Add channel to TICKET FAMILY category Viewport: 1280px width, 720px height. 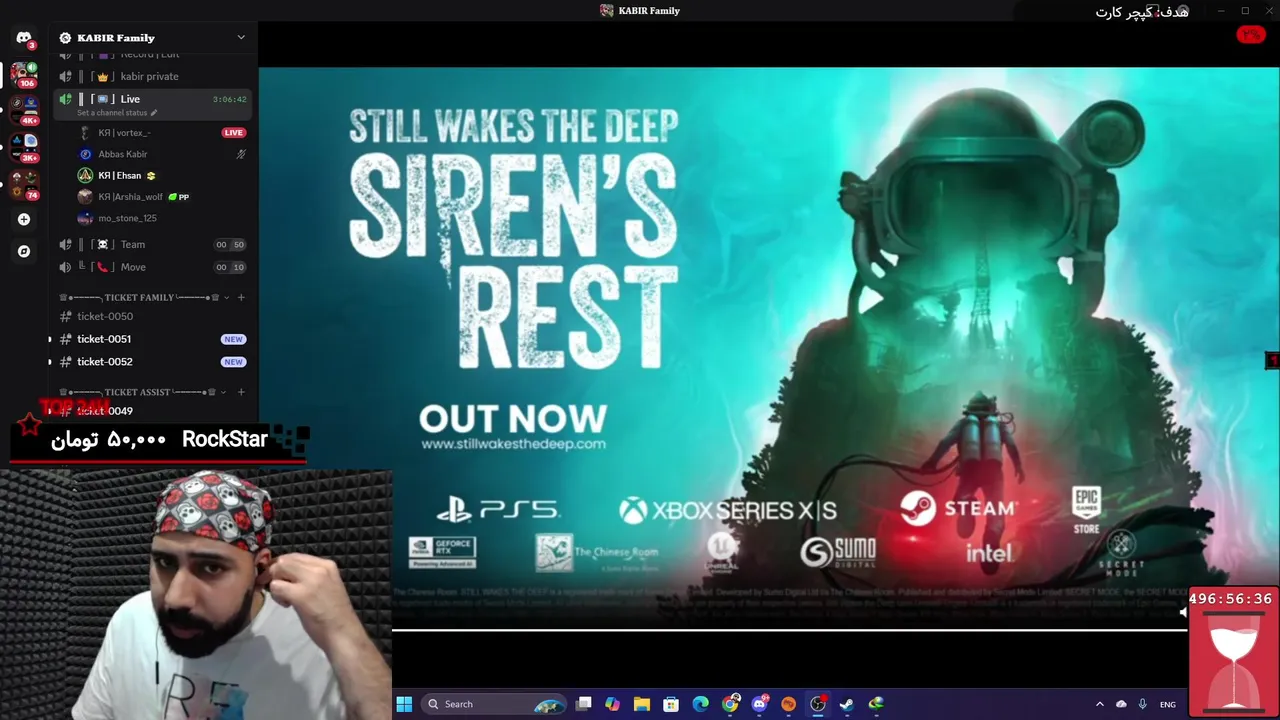(x=241, y=297)
